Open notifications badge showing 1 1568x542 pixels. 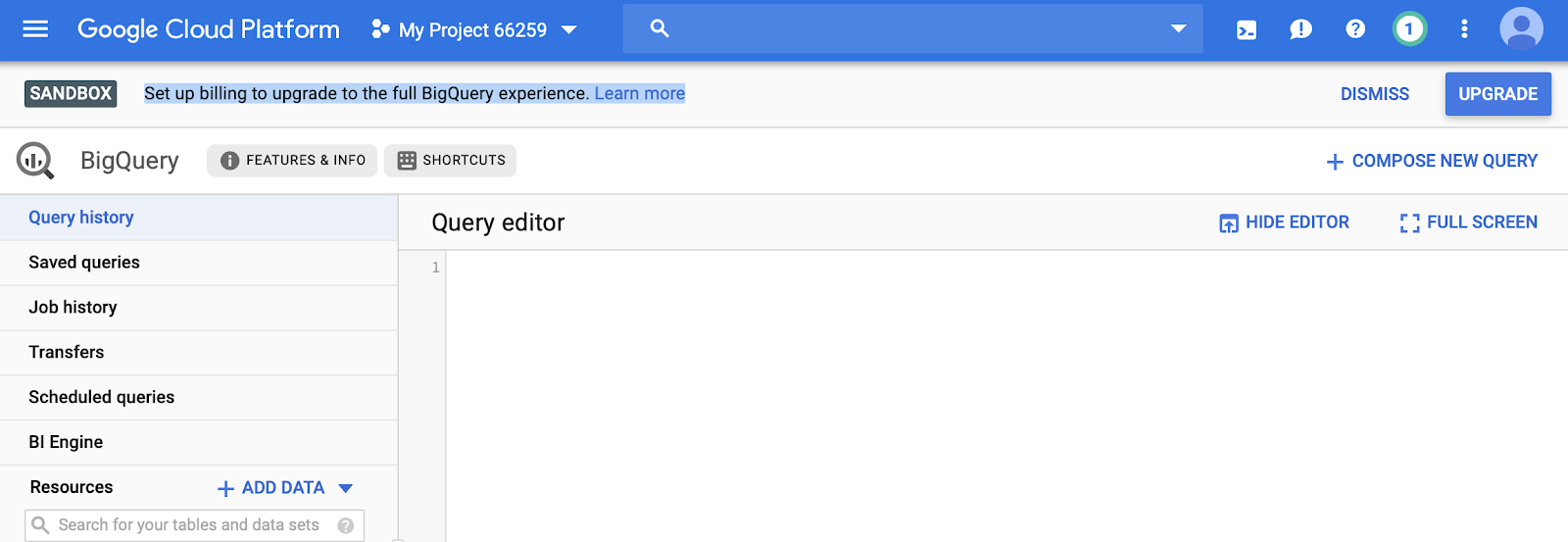pyautogui.click(x=1409, y=28)
